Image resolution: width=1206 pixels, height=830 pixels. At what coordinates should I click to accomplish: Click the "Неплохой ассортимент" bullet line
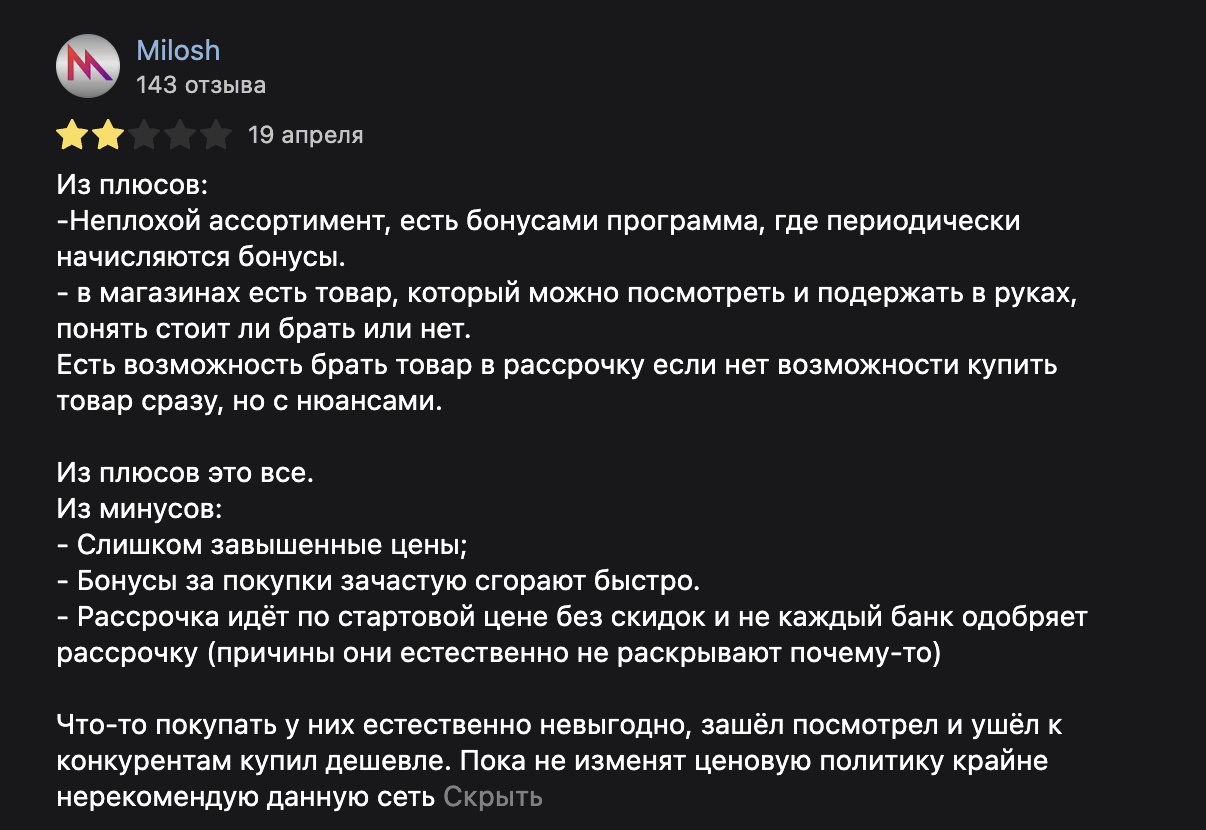coord(540,222)
